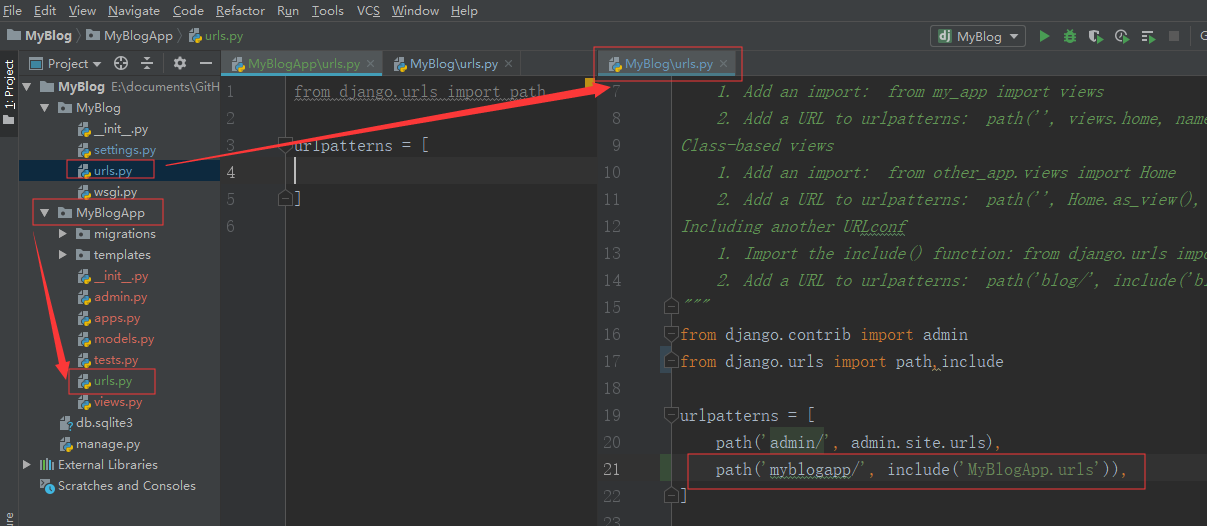The image size is (1207, 526).
Task: Launch the profiler run icon
Action: 1122,36
